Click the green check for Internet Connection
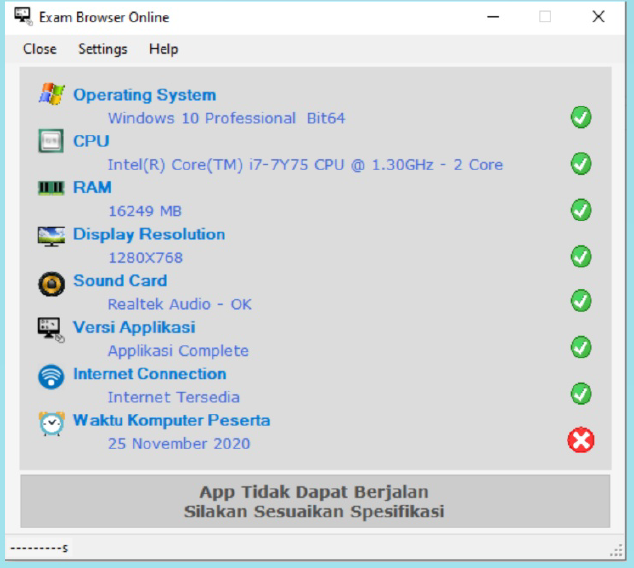 (581, 394)
